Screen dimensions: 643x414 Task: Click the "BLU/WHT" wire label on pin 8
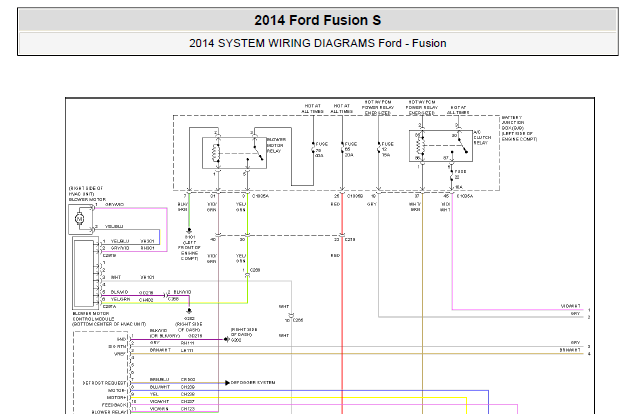coord(158,387)
